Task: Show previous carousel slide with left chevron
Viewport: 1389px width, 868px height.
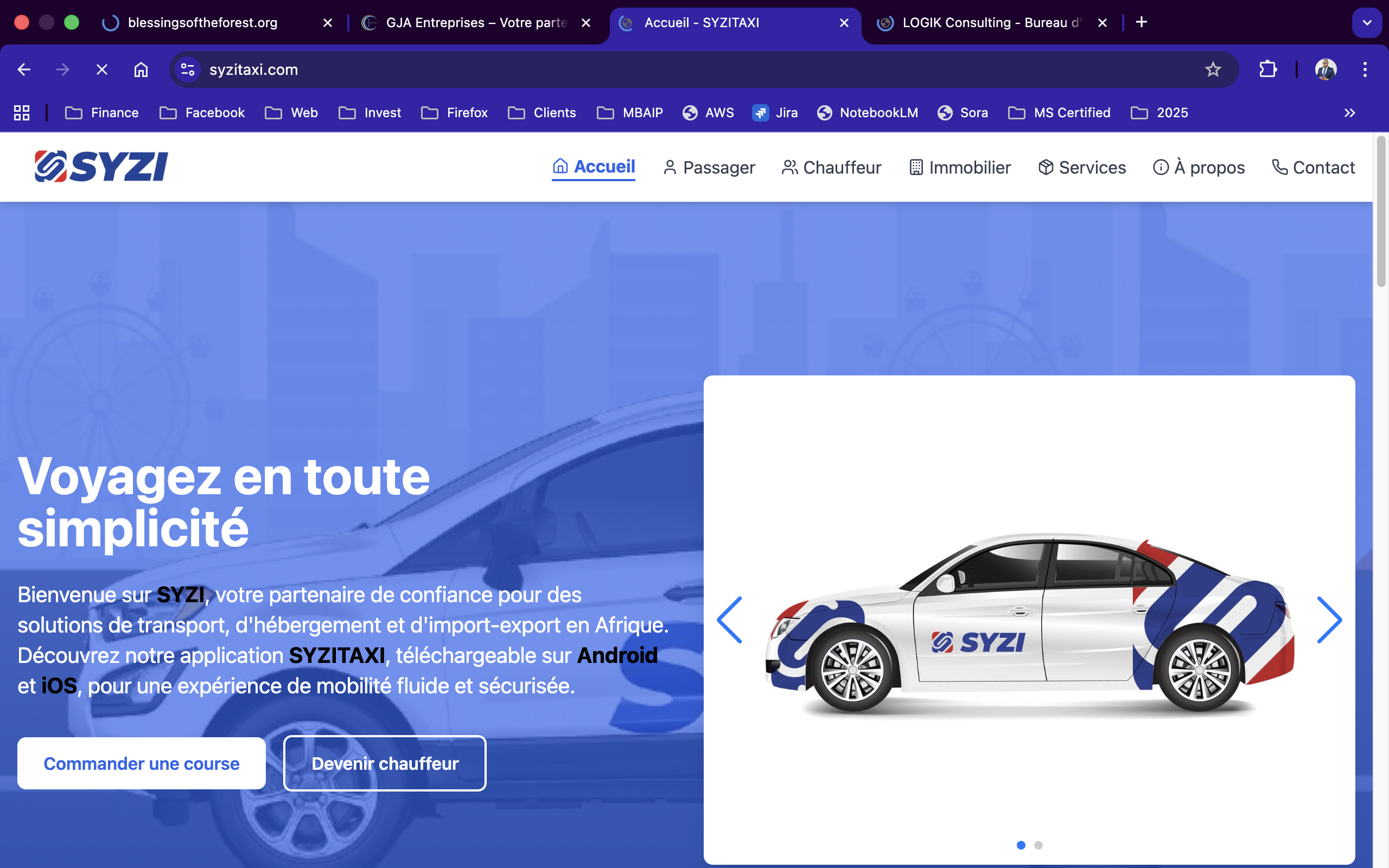Action: click(x=730, y=620)
